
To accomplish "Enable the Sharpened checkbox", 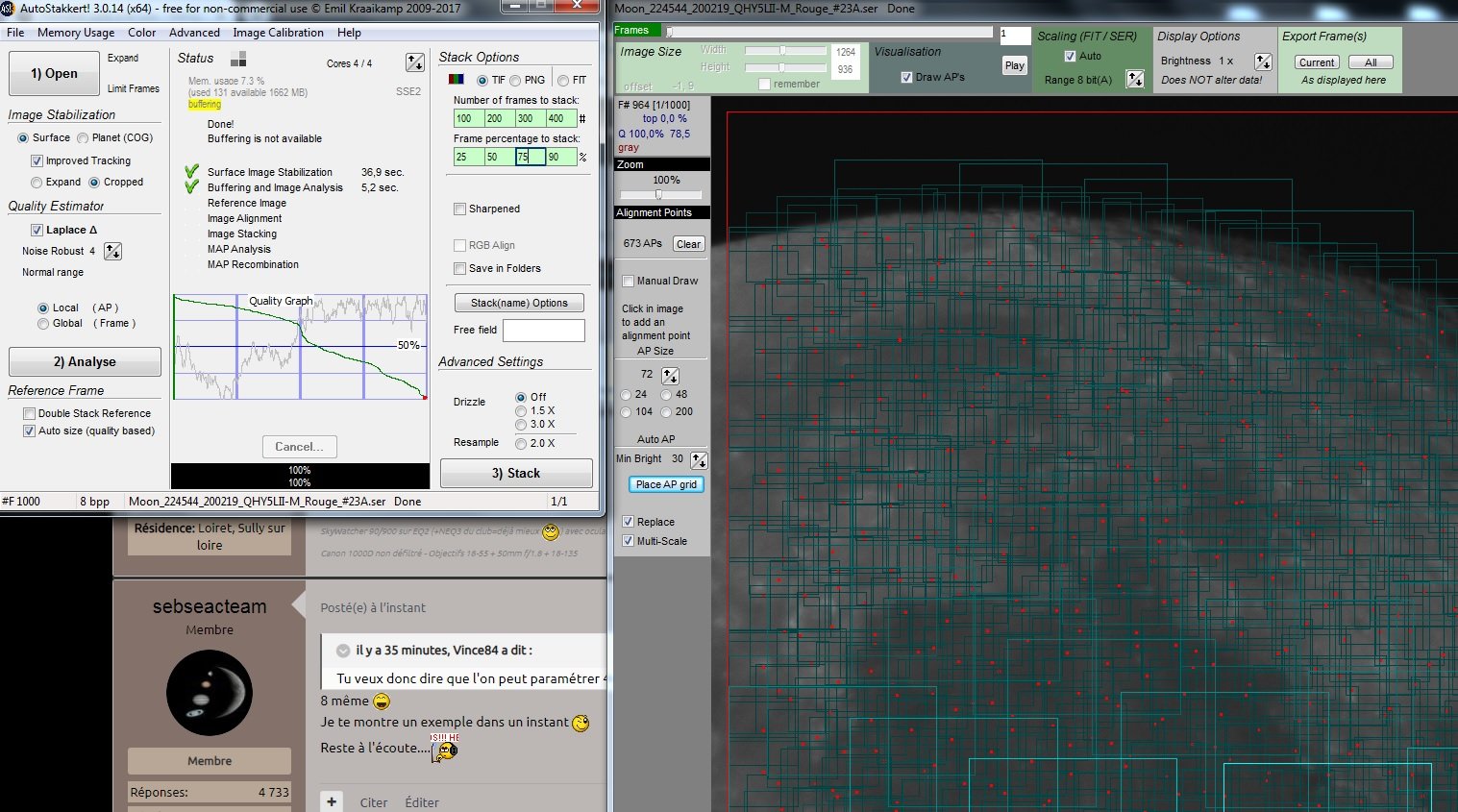I will (x=459, y=209).
